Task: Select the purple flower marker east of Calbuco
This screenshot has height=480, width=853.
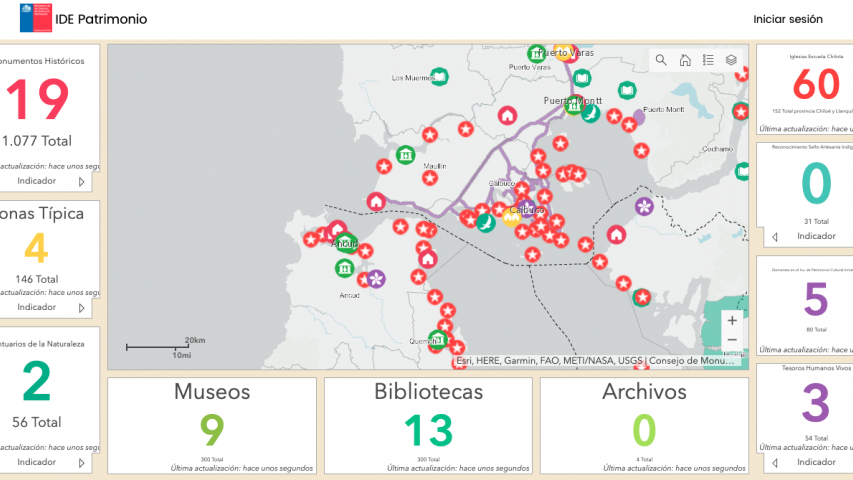Action: [x=644, y=206]
